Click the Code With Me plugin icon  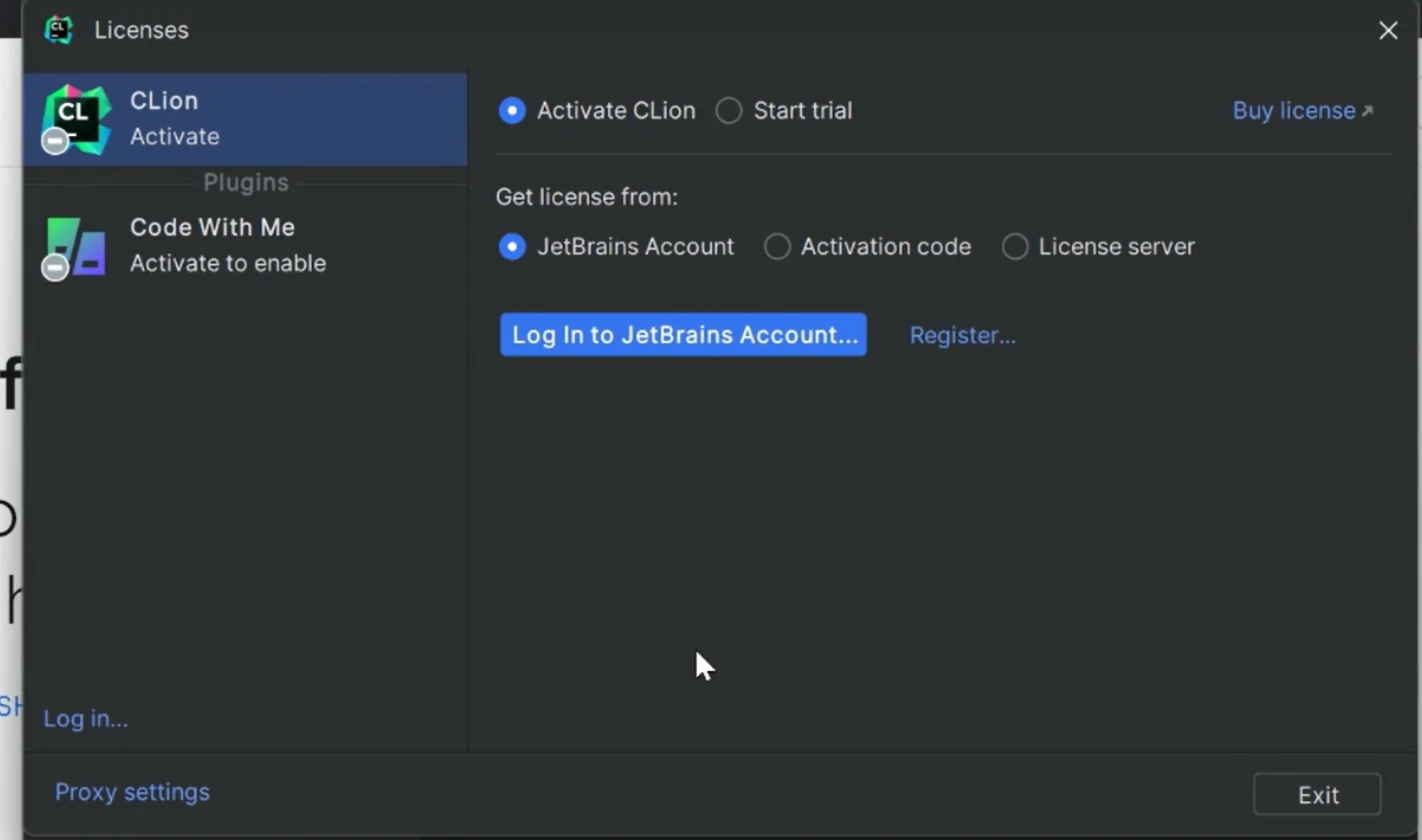click(x=75, y=247)
